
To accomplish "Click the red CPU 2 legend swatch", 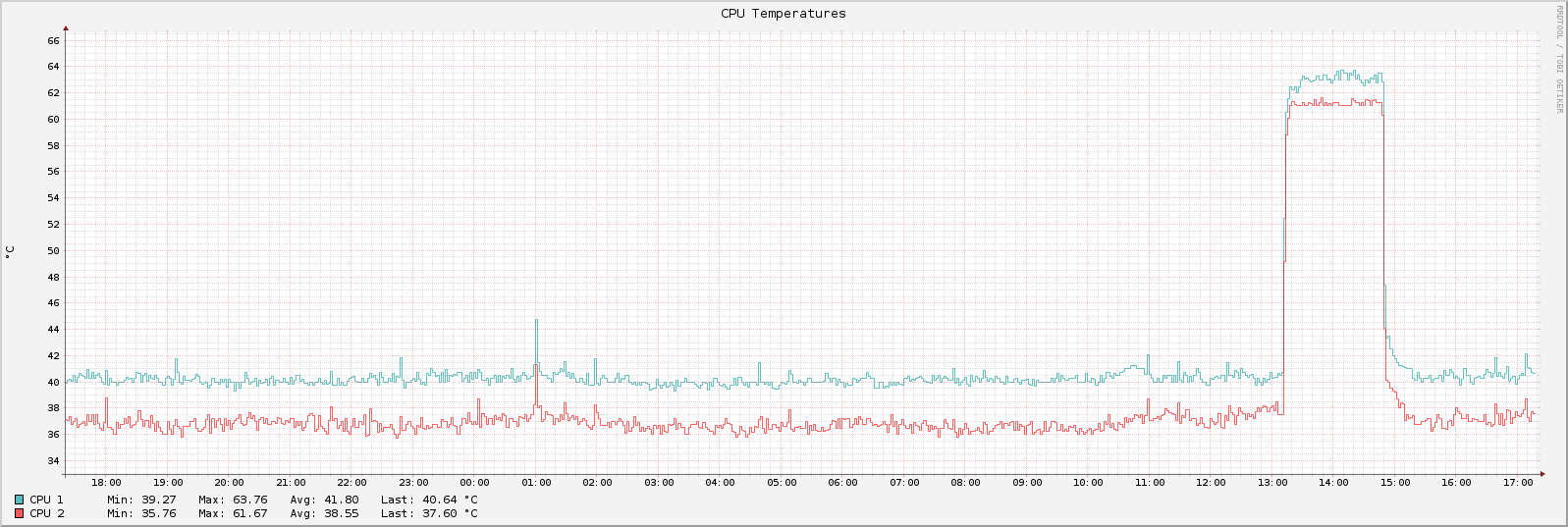I will (x=19, y=513).
